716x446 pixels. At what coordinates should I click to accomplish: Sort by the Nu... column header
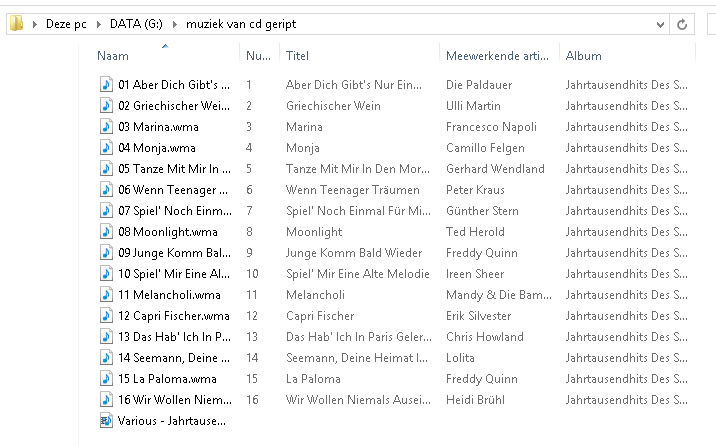(x=258, y=56)
